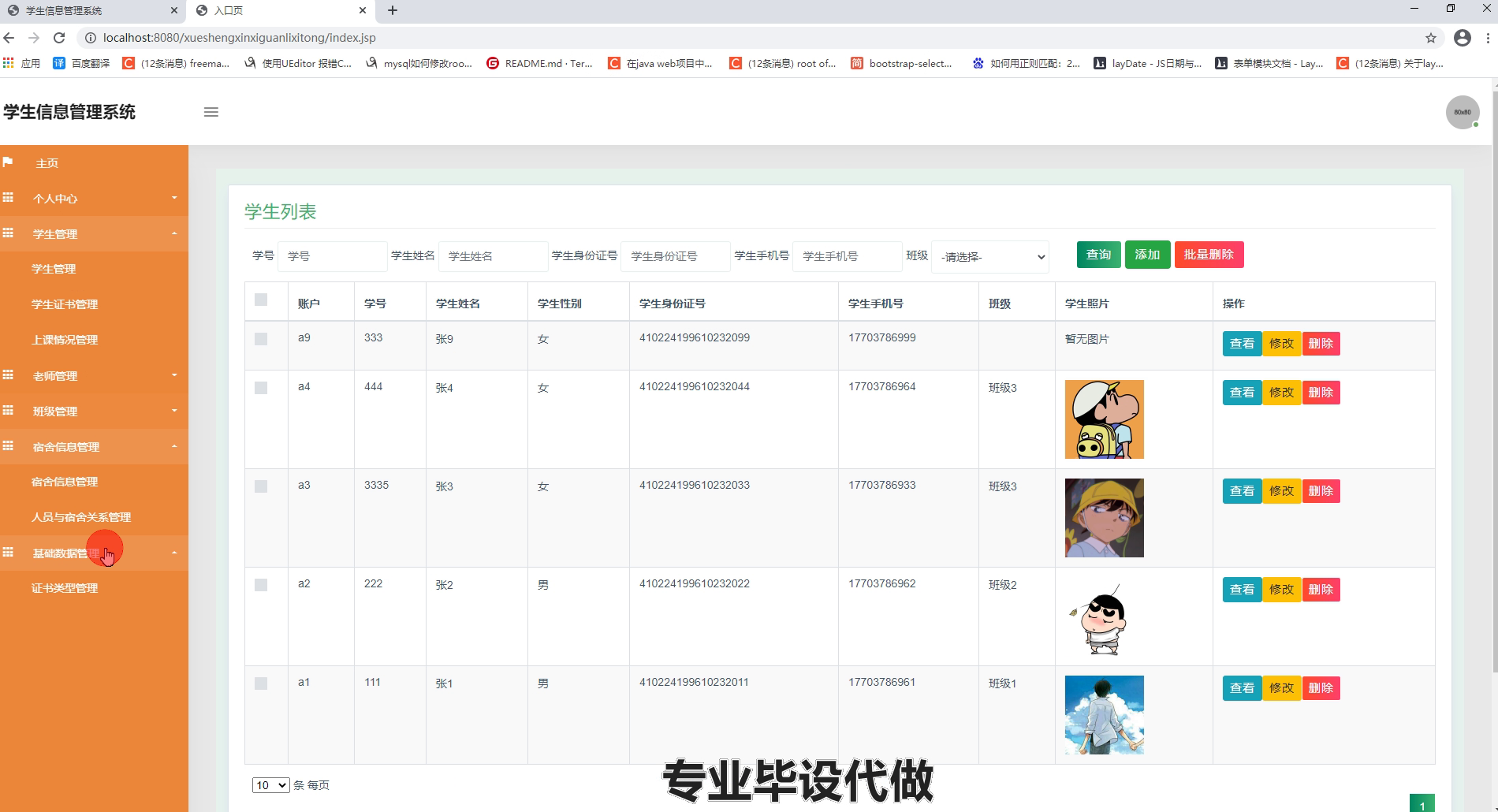Bookmark this page with star icon

coord(1431,38)
